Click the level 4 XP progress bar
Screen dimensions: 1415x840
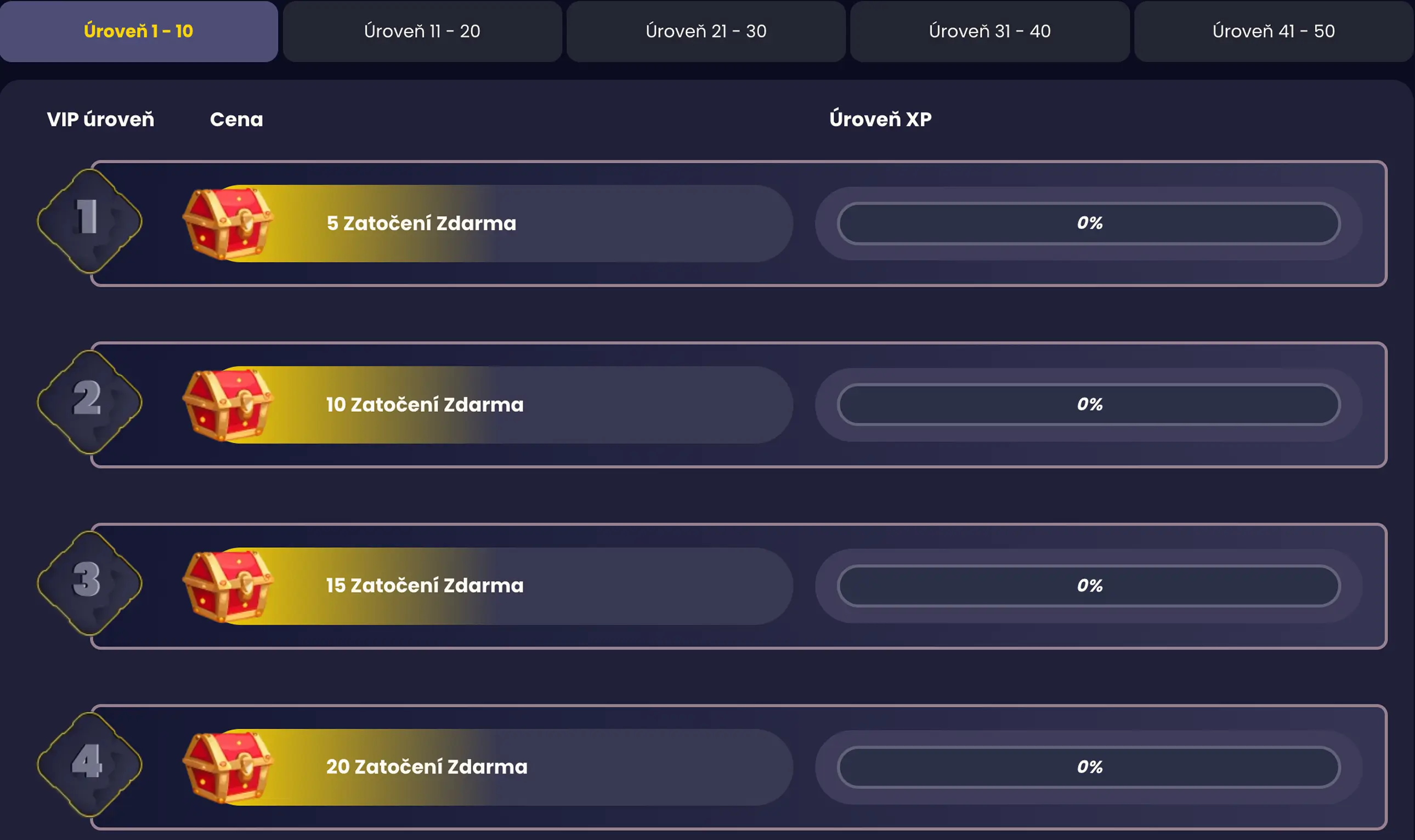1089,767
